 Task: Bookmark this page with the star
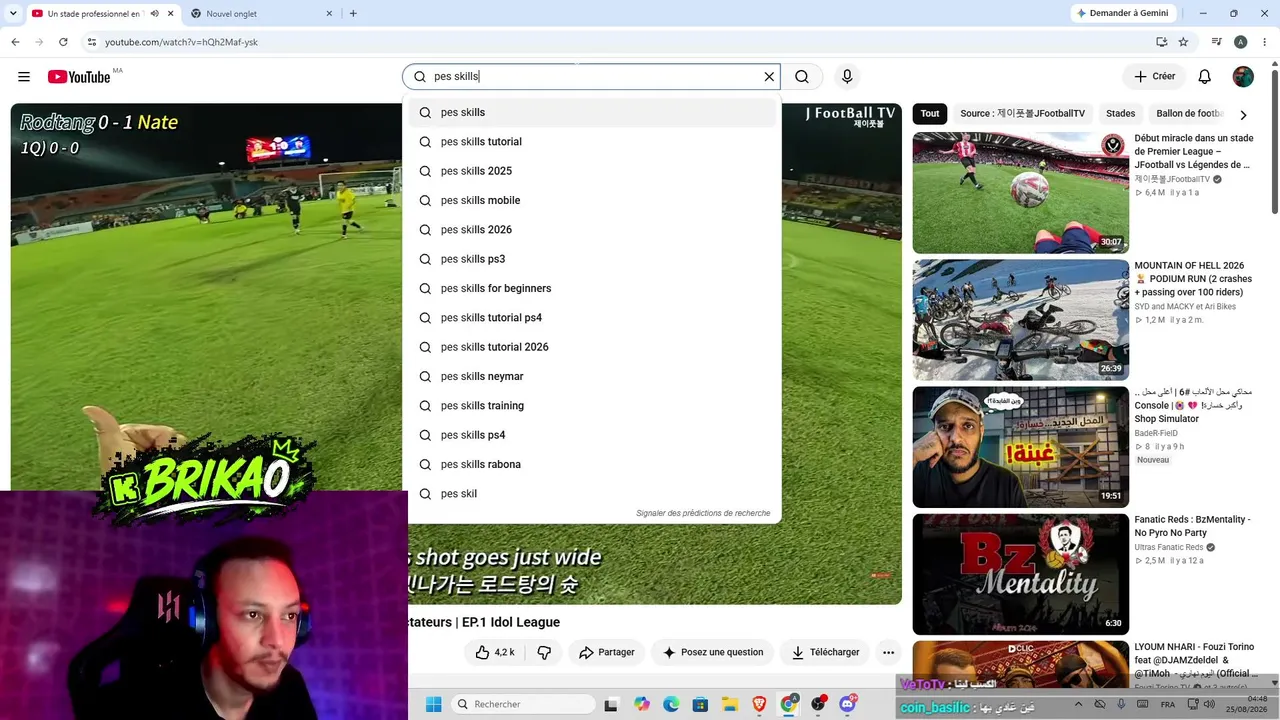click(1183, 42)
